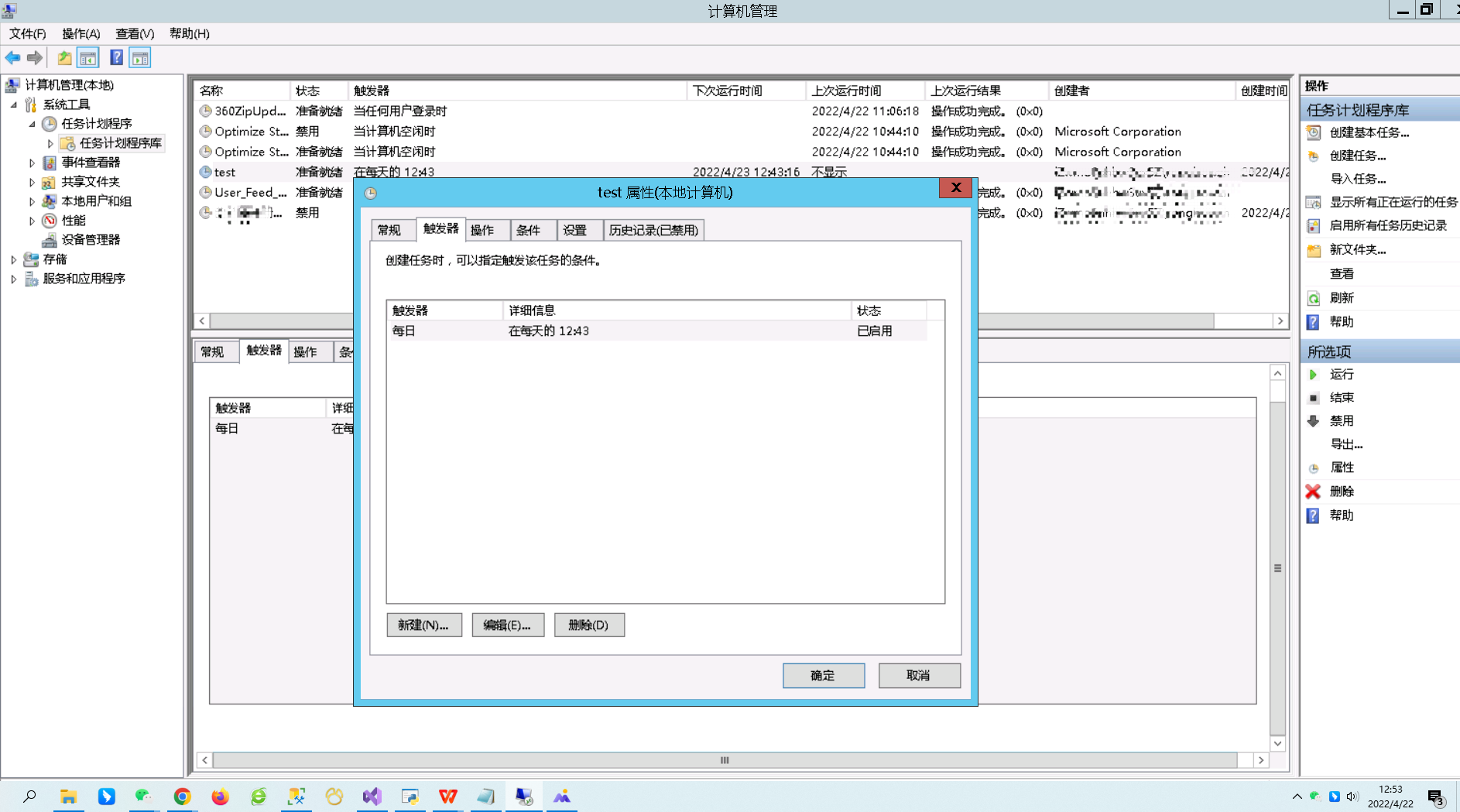
Task: Click 禁用 under 所选项
Action: (1342, 421)
